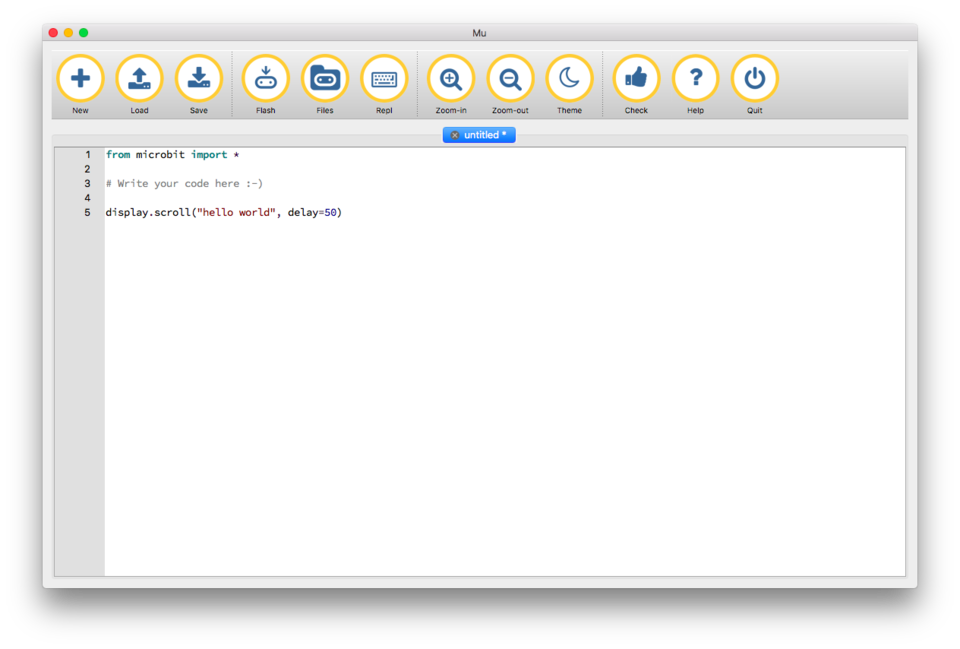This screenshot has height=649, width=960.
Task: Click line number 4 in the gutter
Action: 88,198
